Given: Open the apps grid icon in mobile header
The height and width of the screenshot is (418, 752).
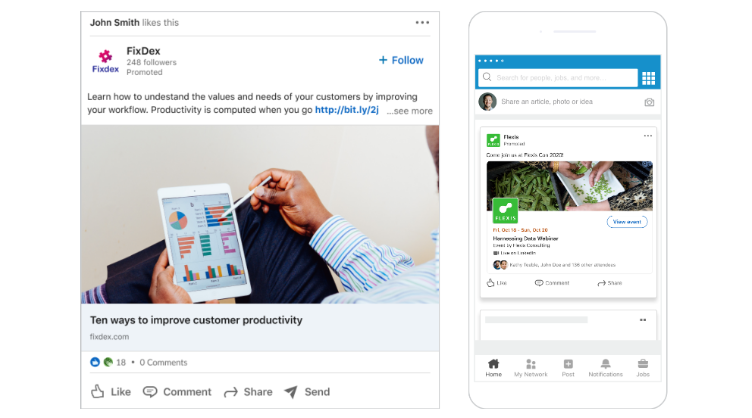Looking at the screenshot, I should click(x=648, y=78).
